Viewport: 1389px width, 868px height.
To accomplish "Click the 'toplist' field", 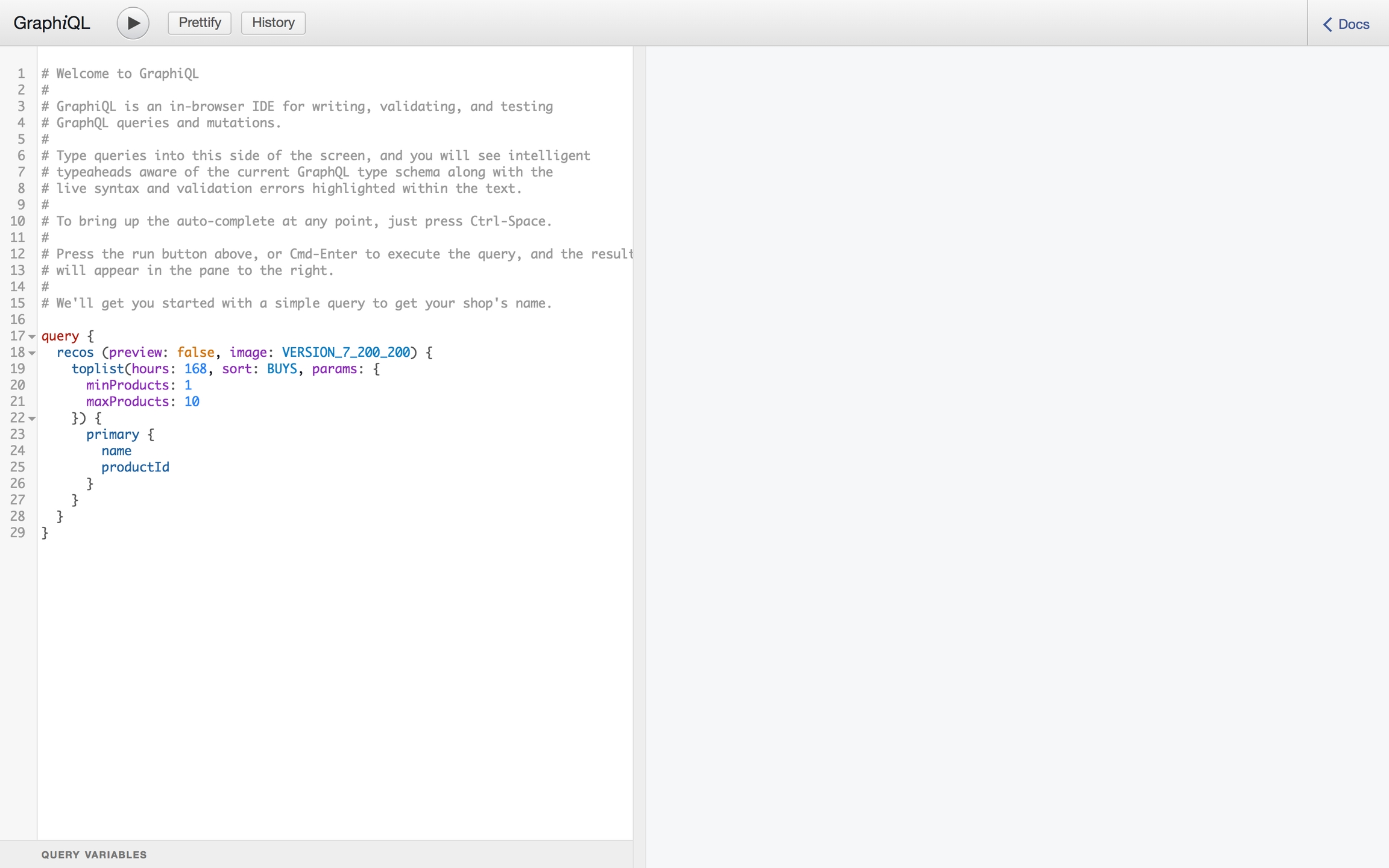I will coord(97,368).
